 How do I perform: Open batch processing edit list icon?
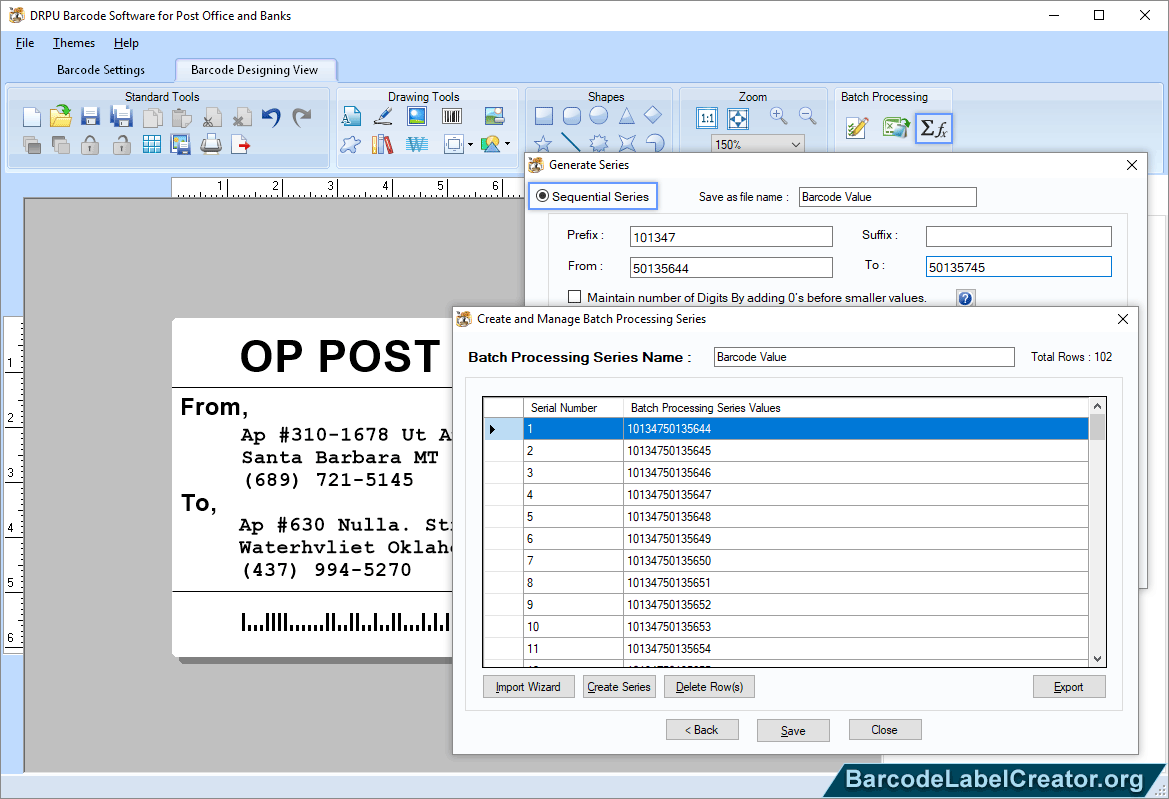coord(857,128)
